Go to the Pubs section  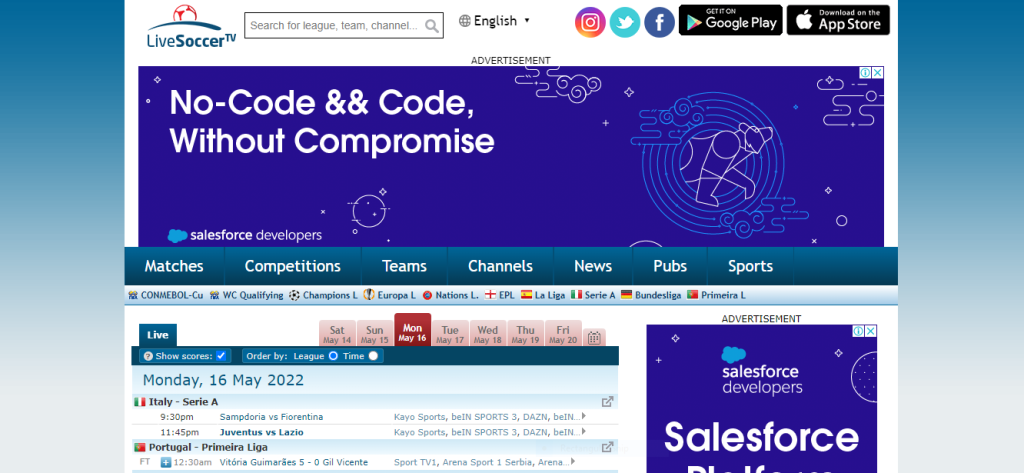click(x=670, y=266)
